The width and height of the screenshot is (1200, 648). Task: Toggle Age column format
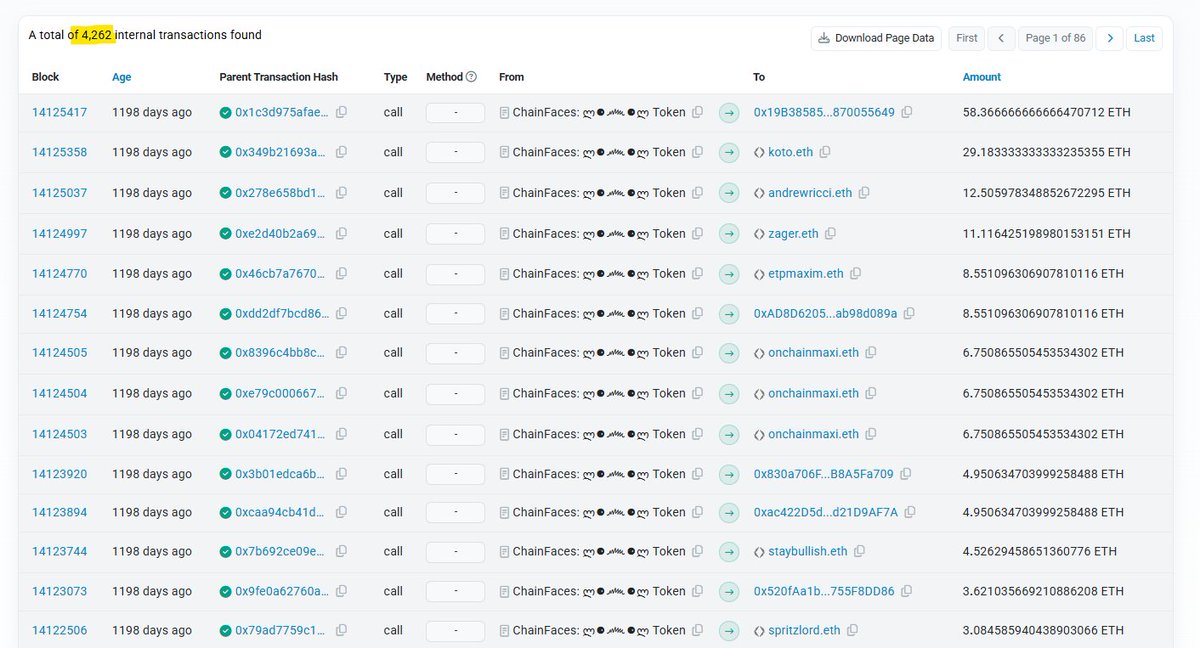tap(121, 77)
